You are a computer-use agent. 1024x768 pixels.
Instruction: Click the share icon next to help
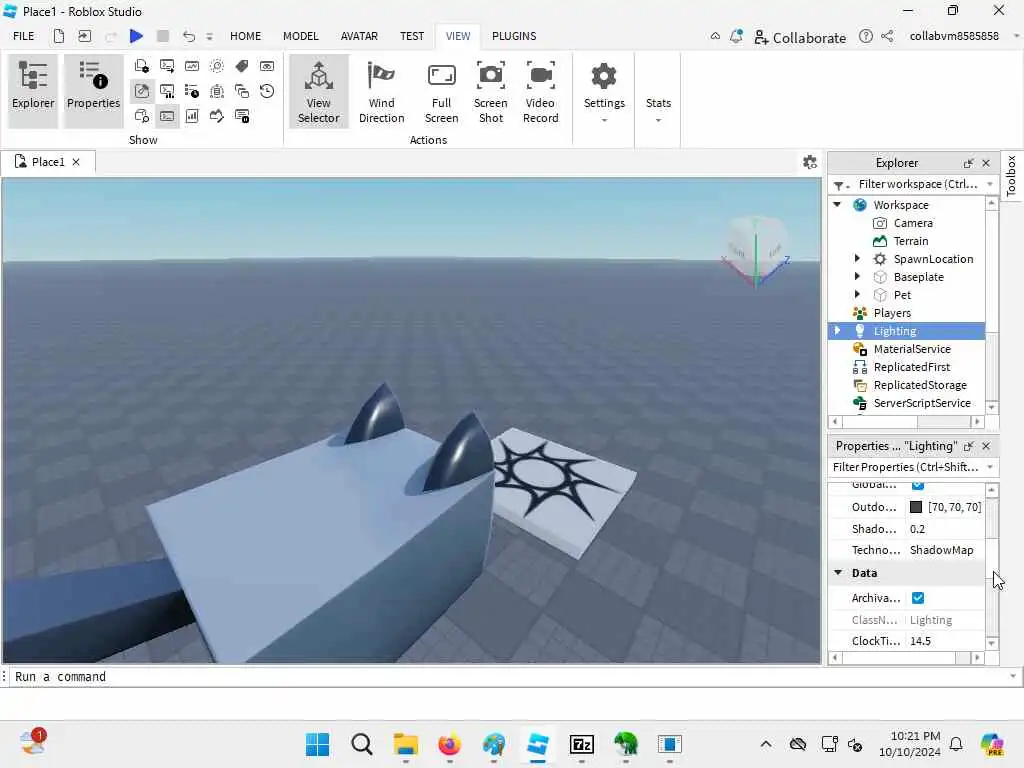coord(887,37)
